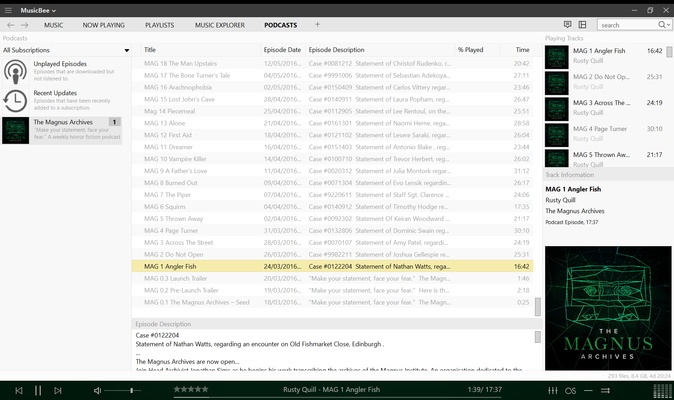674x400 pixels.
Task: Switch to the Now Playing tab
Action: click(x=104, y=25)
